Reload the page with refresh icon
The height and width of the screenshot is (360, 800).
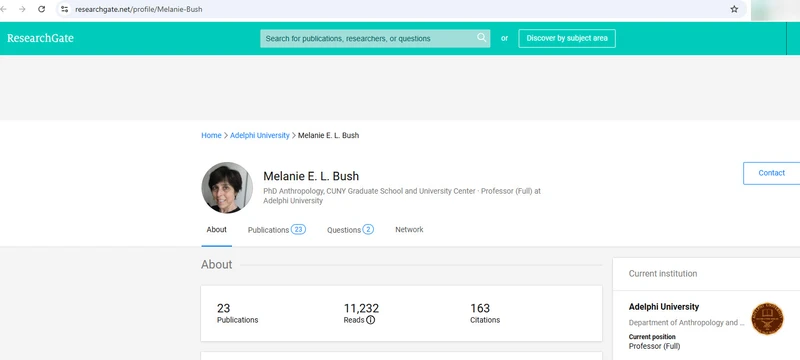(42, 9)
